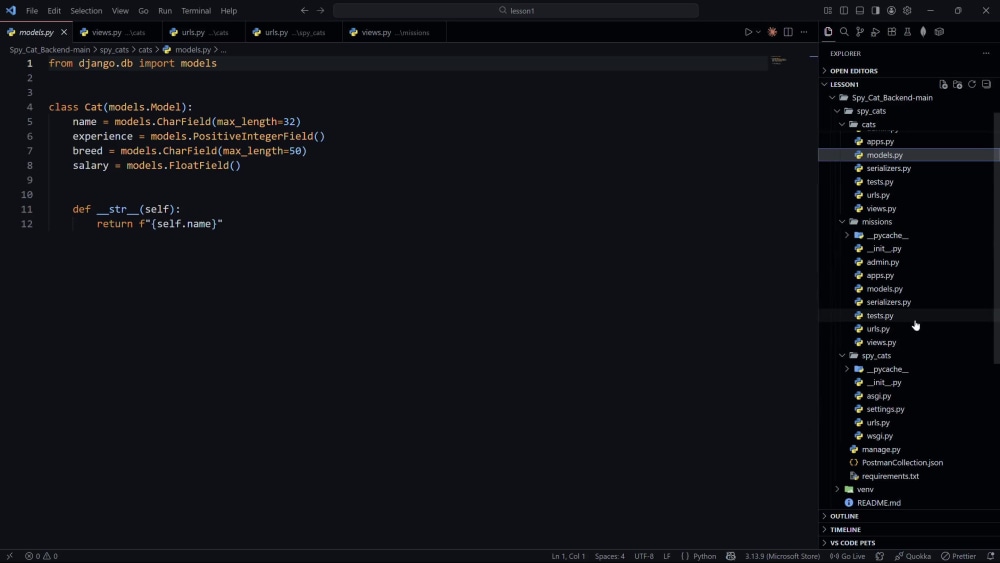Go back with the navigation arrow

click(304, 10)
